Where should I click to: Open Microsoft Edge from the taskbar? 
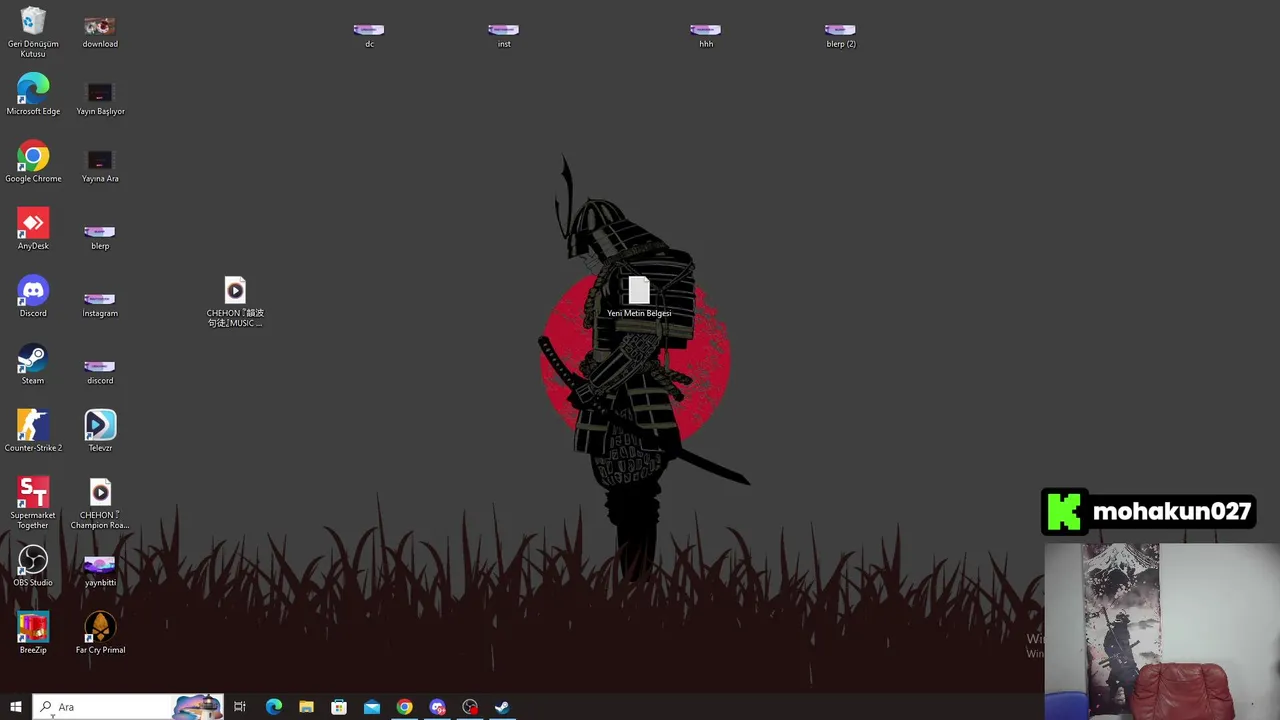tap(273, 707)
